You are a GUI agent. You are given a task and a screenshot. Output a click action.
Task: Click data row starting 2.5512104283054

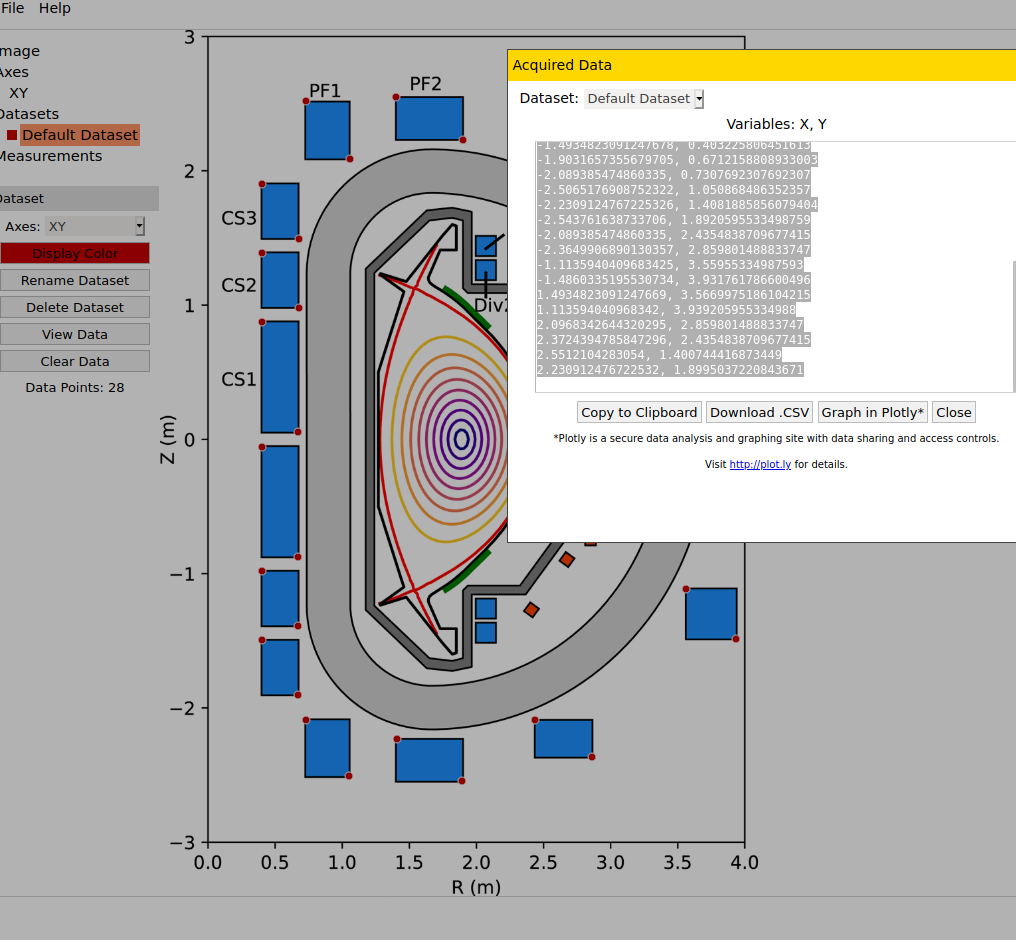pyautogui.click(x=659, y=355)
